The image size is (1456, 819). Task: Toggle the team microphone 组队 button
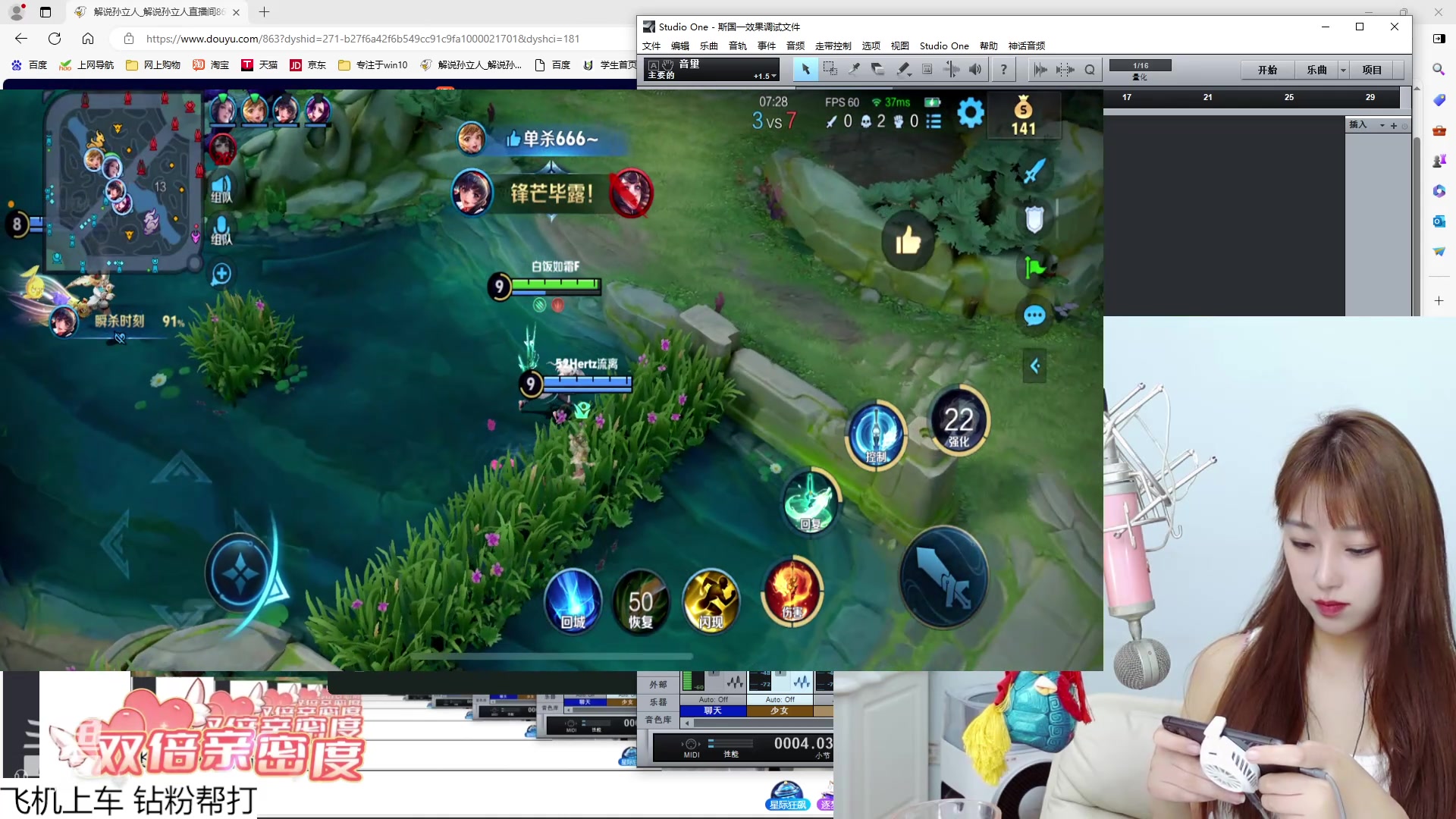[221, 230]
